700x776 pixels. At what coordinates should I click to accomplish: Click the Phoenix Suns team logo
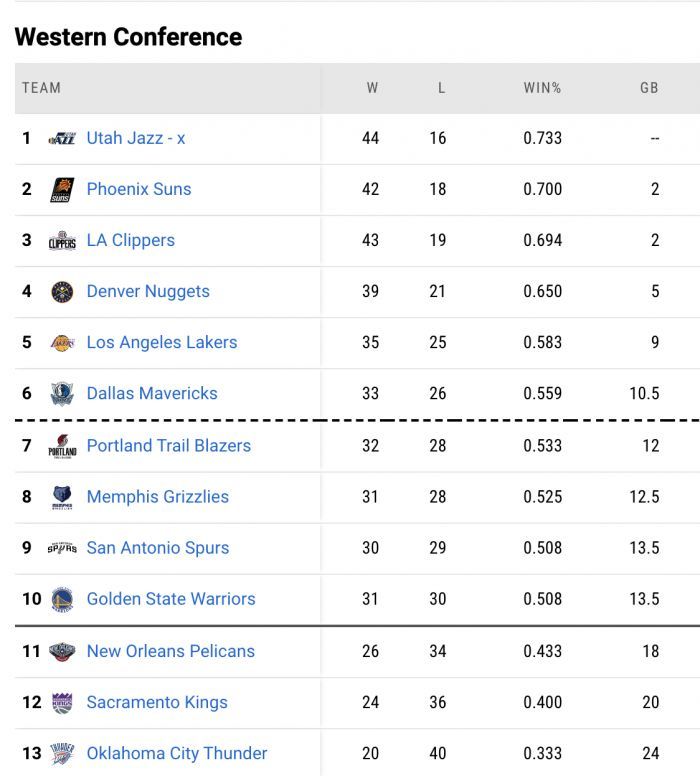(62, 190)
